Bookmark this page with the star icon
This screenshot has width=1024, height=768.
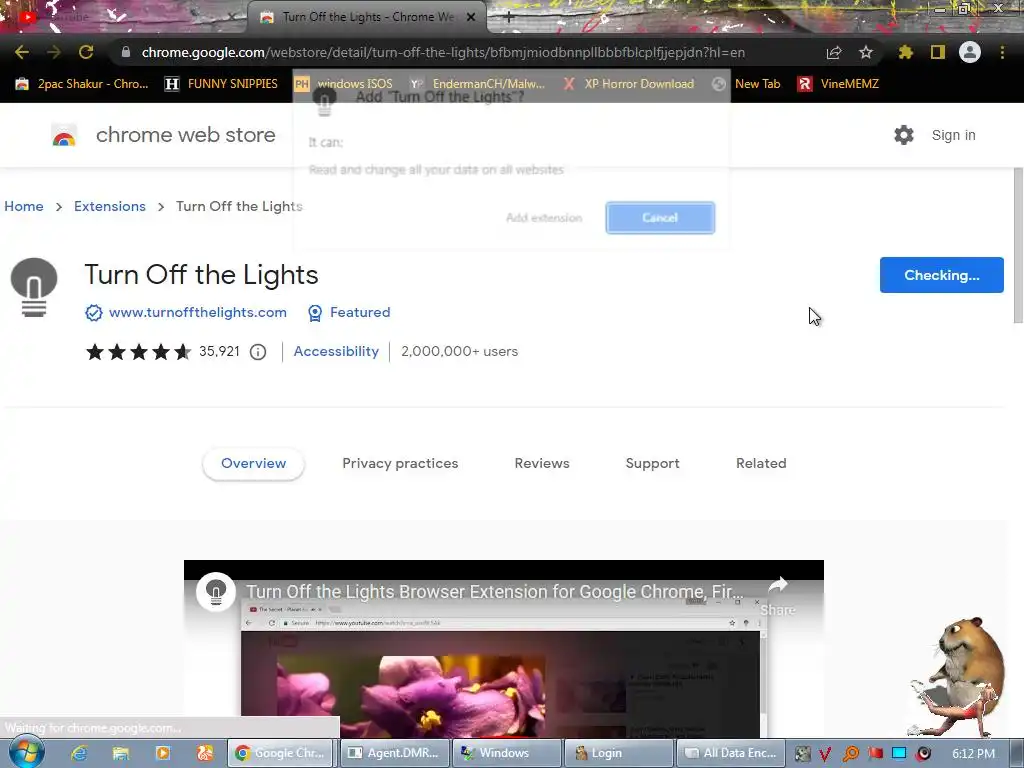click(866, 52)
